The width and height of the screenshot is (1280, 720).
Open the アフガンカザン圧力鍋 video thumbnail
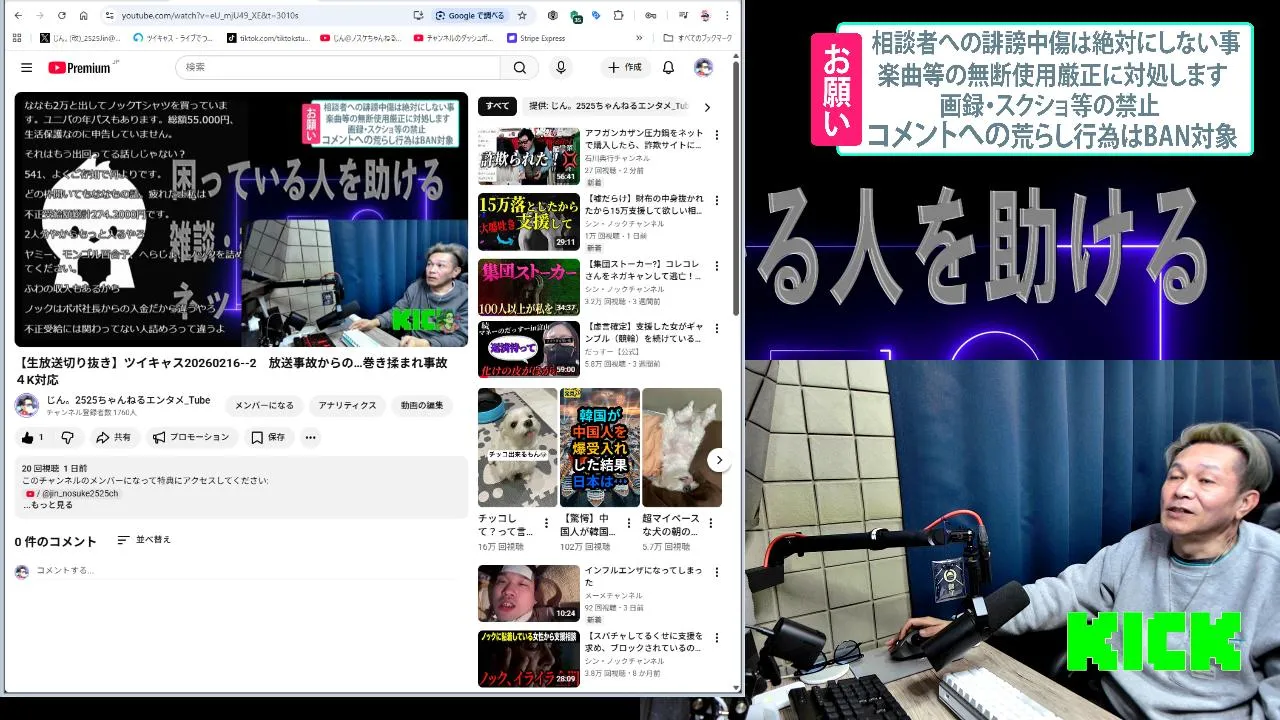pyautogui.click(x=528, y=156)
